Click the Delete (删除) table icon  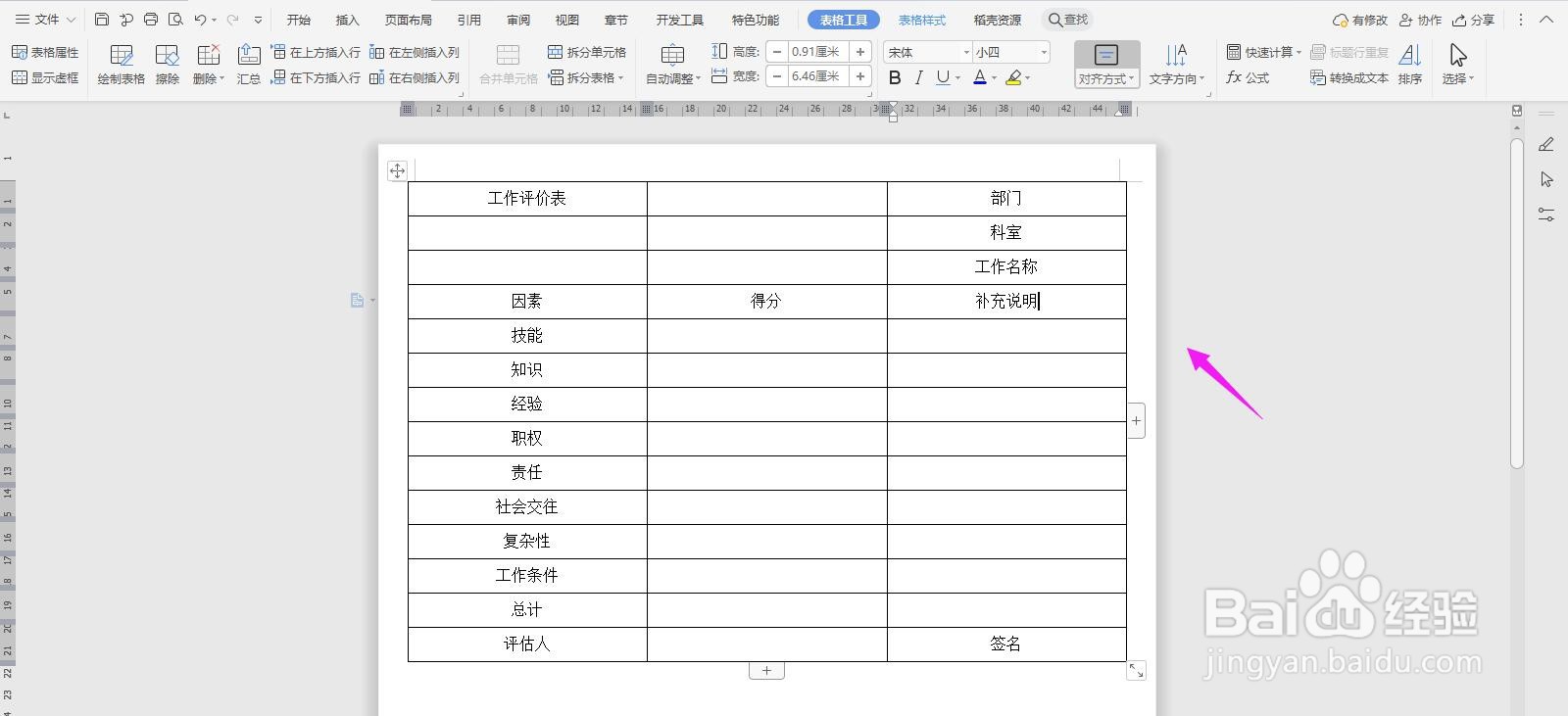208,65
